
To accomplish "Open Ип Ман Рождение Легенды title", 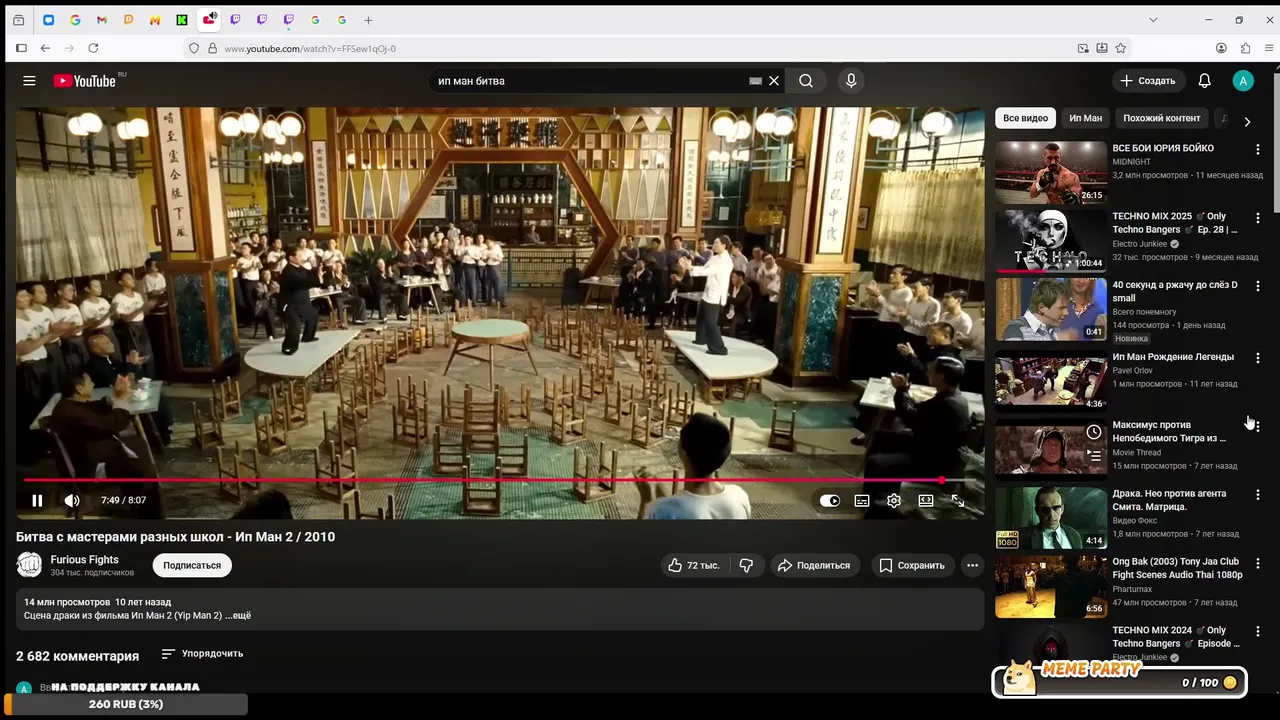I will [x=1173, y=357].
